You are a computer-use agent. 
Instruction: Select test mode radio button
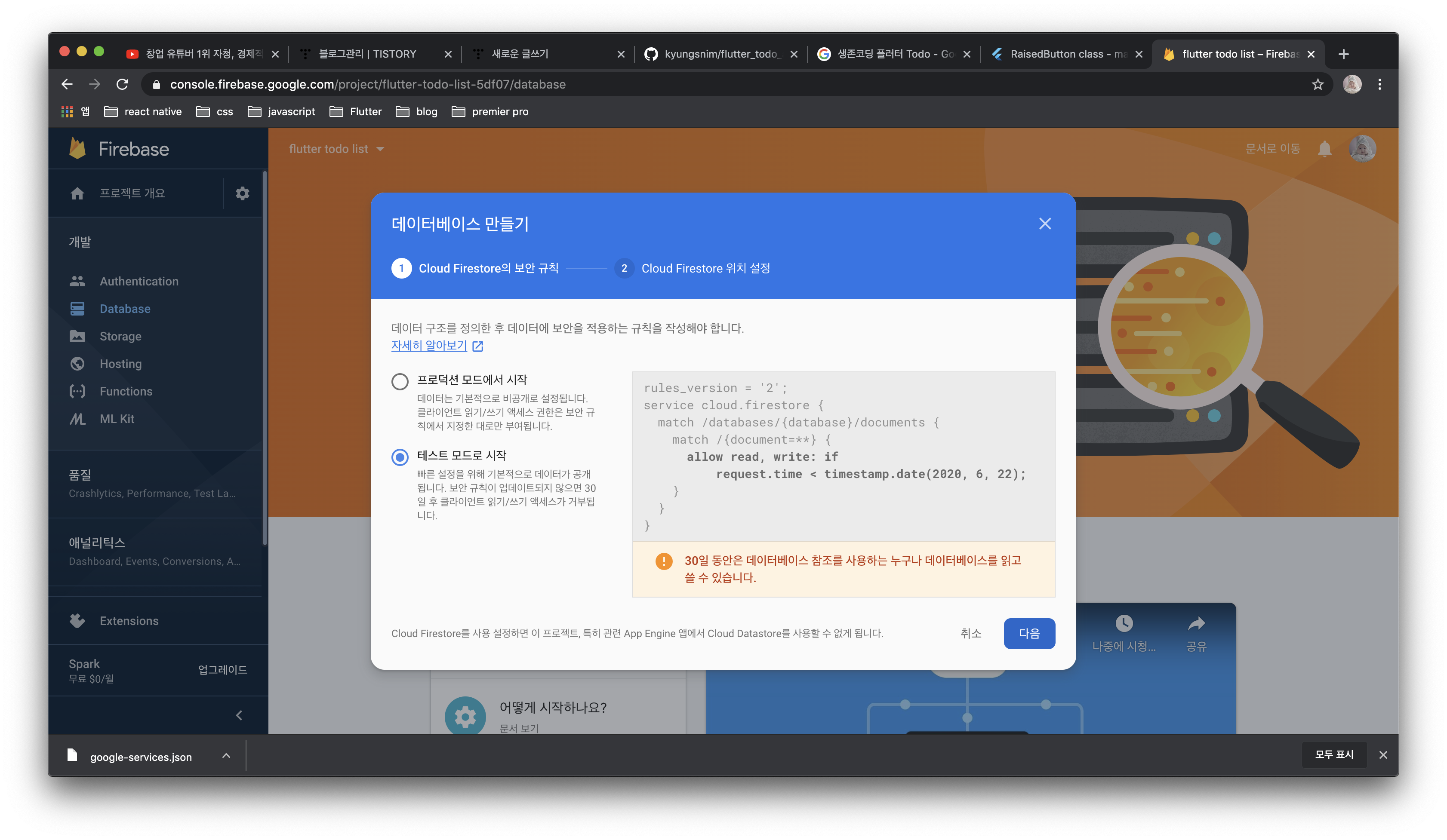pos(400,457)
